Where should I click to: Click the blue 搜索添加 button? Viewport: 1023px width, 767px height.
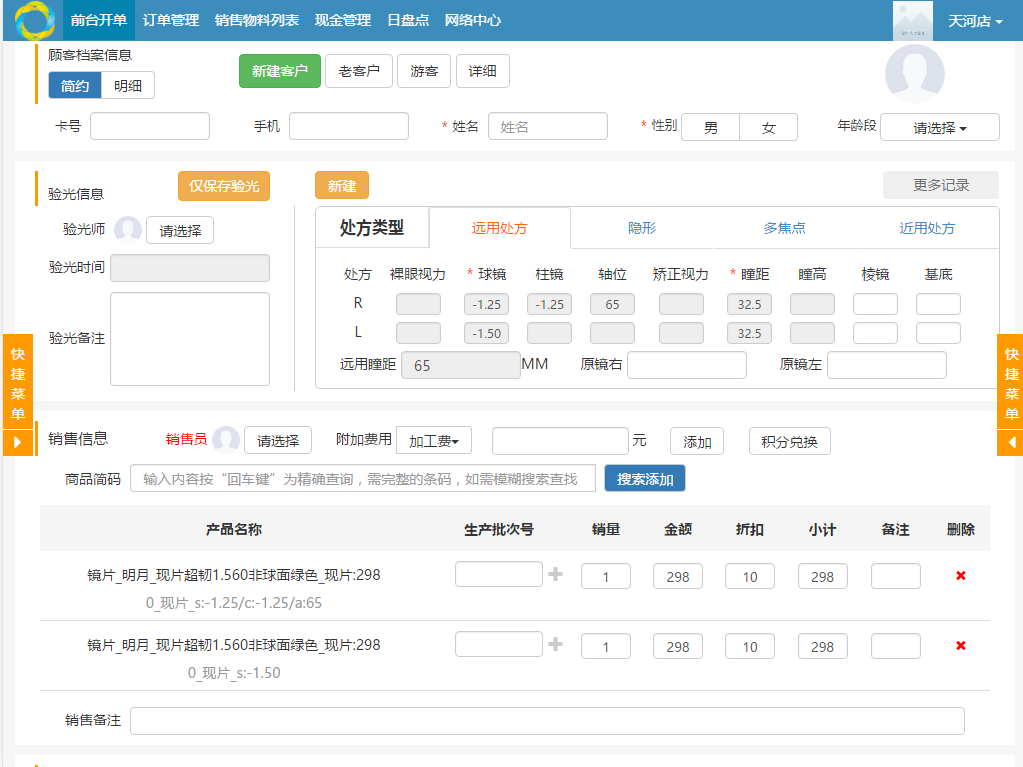(644, 478)
